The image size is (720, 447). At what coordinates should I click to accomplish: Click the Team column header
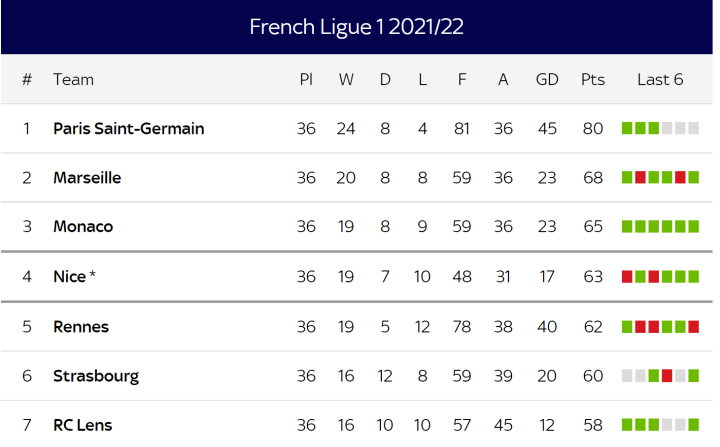(73, 79)
